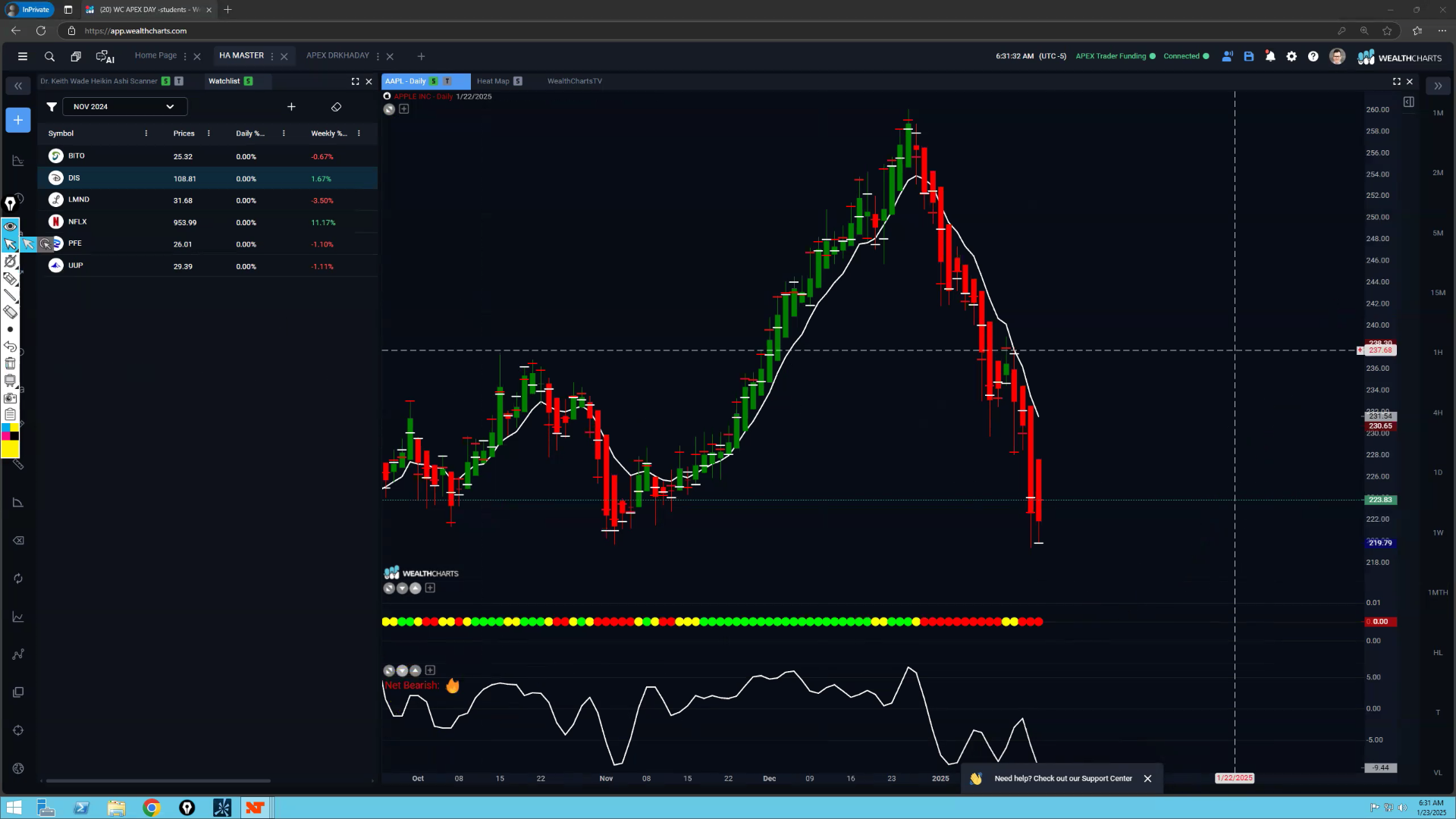Click the watchlist filter funnel icon
The width and height of the screenshot is (1456, 819).
pos(51,107)
